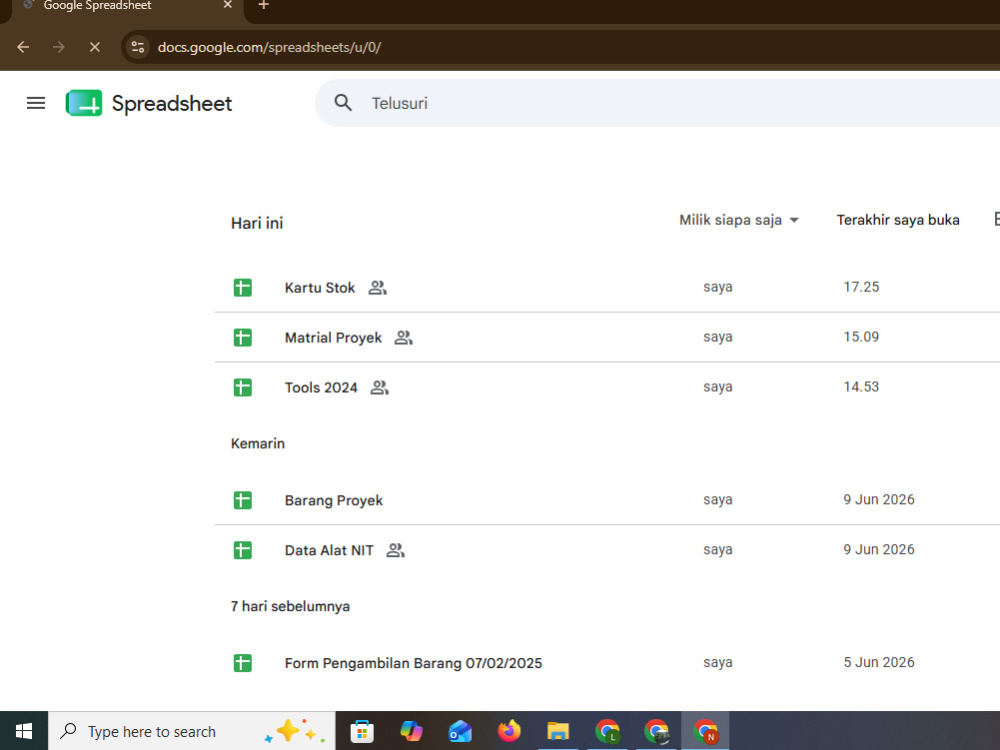
Task: Click shared people icon beside Tools 2024
Action: [379, 387]
